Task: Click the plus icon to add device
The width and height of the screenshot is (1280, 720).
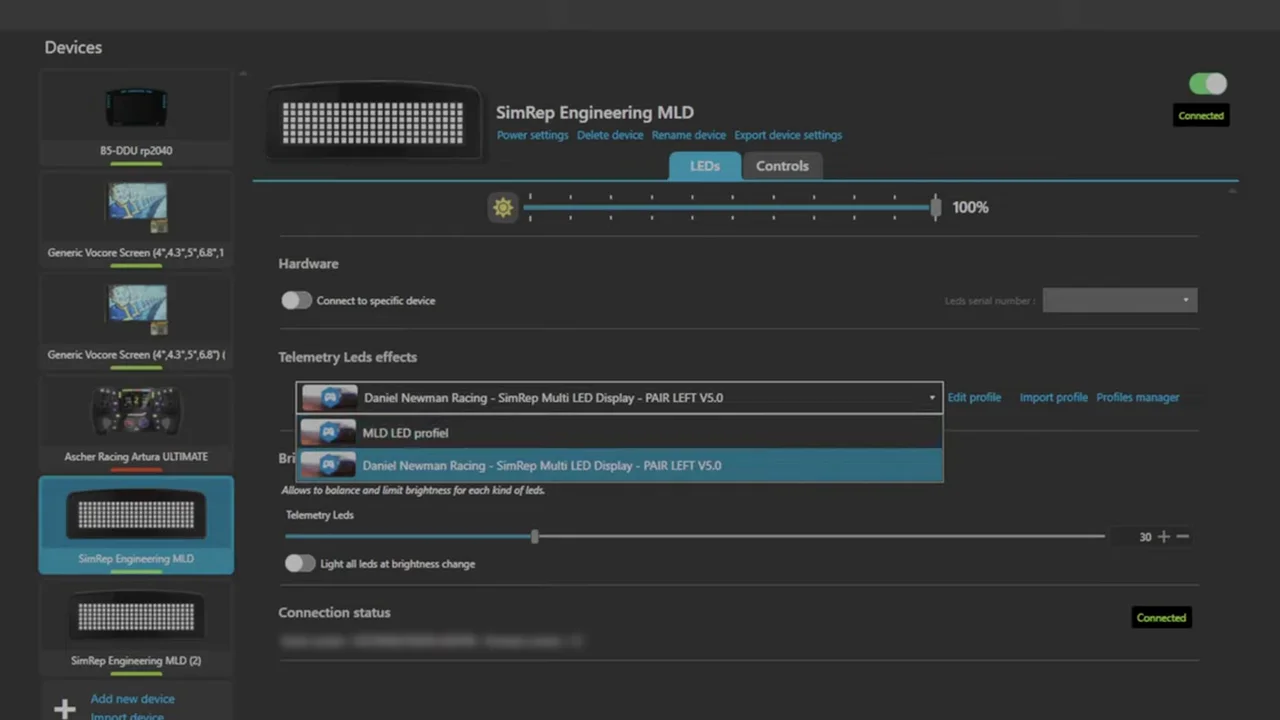Action: [65, 708]
